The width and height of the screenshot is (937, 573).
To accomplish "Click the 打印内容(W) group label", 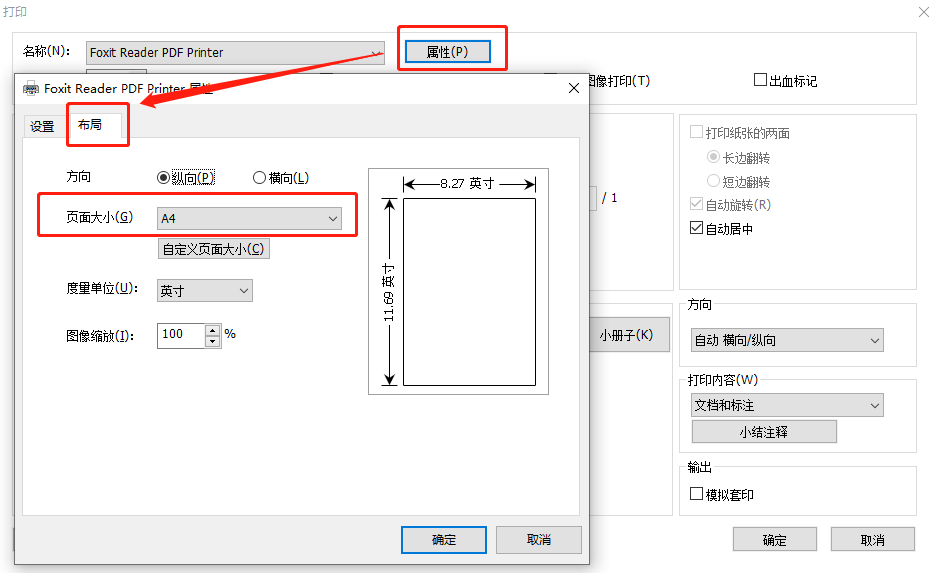I will [722, 379].
